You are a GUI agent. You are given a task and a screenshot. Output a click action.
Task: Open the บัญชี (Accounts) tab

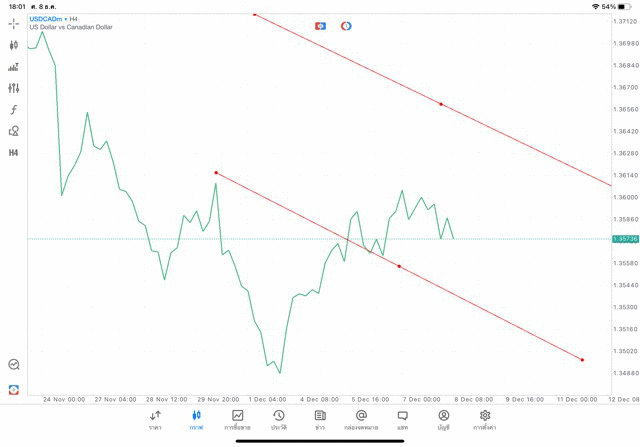pyautogui.click(x=443, y=419)
